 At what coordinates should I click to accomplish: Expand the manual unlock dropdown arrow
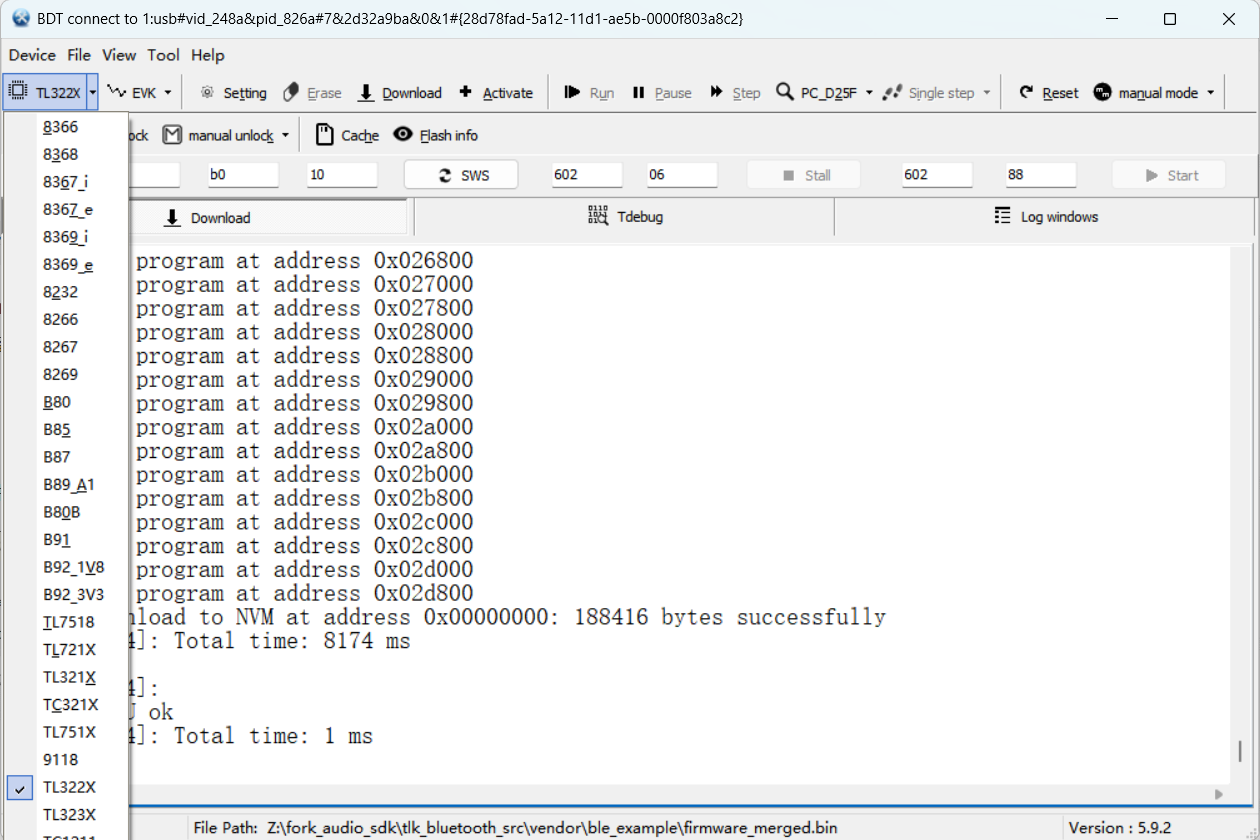(285, 135)
